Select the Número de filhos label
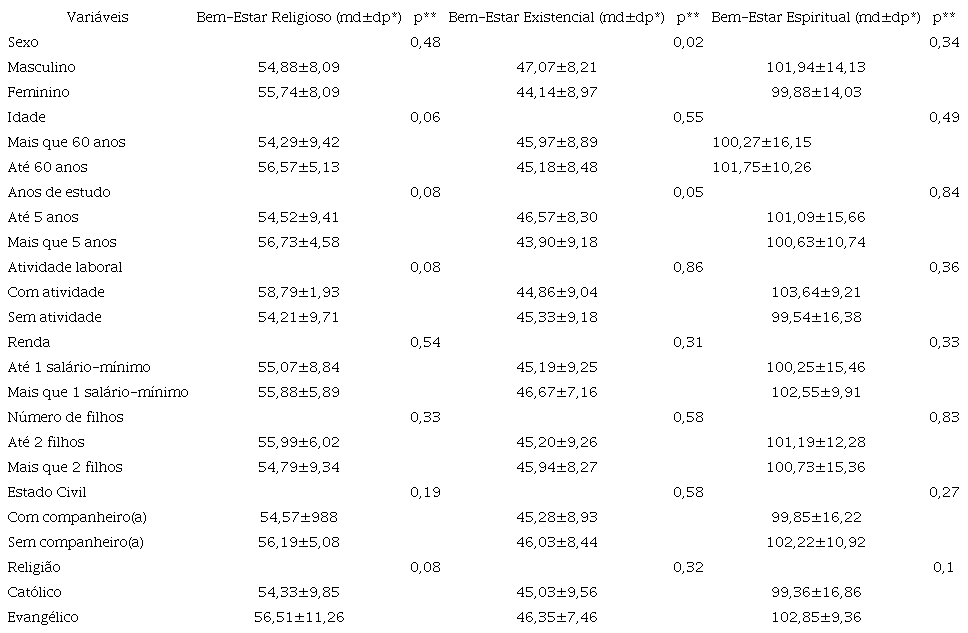Screen dimensions: 968x633 click(x=65, y=417)
